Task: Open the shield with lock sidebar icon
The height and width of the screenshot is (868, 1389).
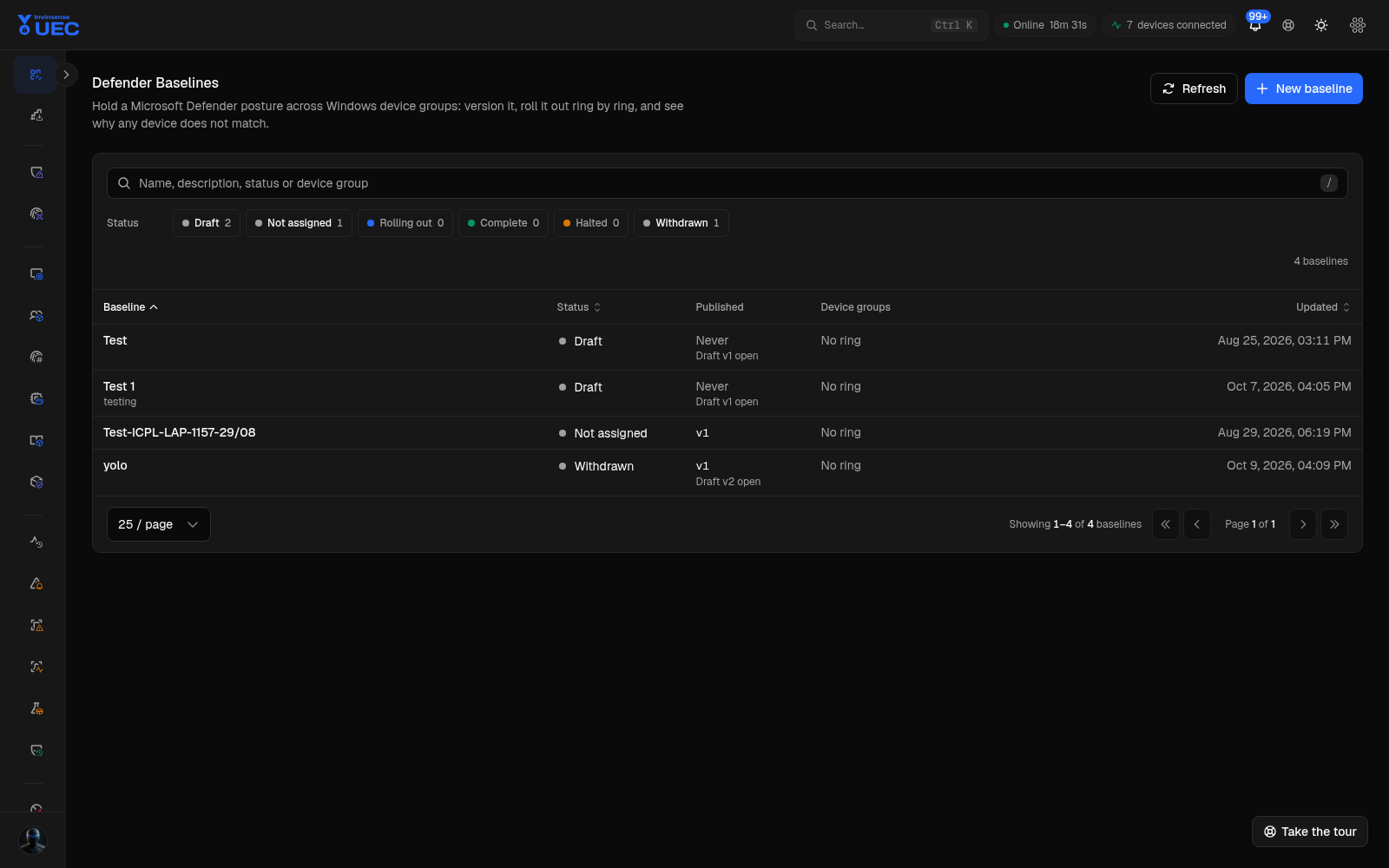Action: (36, 173)
